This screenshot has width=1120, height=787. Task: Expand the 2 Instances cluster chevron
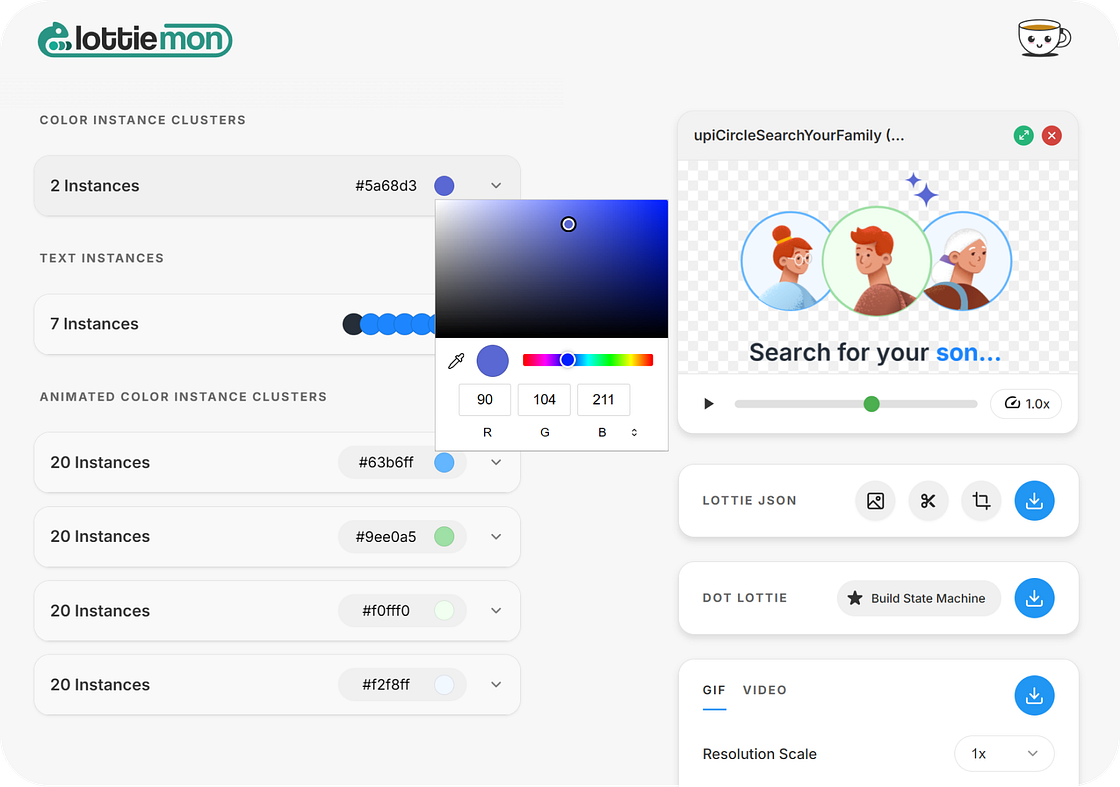(496, 186)
